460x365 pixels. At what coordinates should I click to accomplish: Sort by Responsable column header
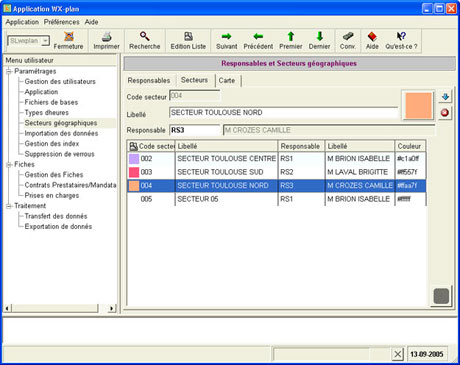pos(301,146)
